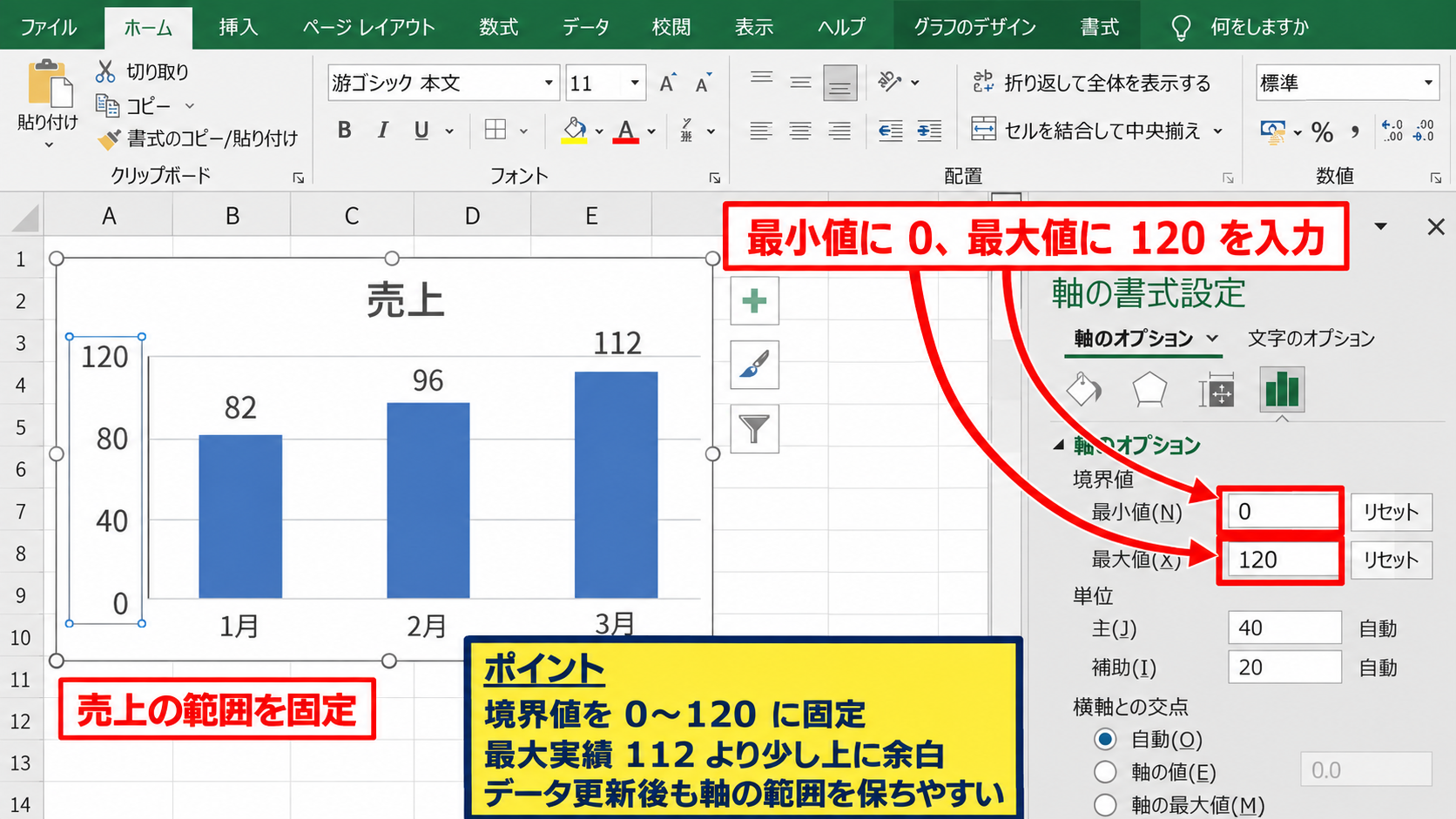Open the font size dropdown
1456x819 pixels.
click(x=635, y=83)
